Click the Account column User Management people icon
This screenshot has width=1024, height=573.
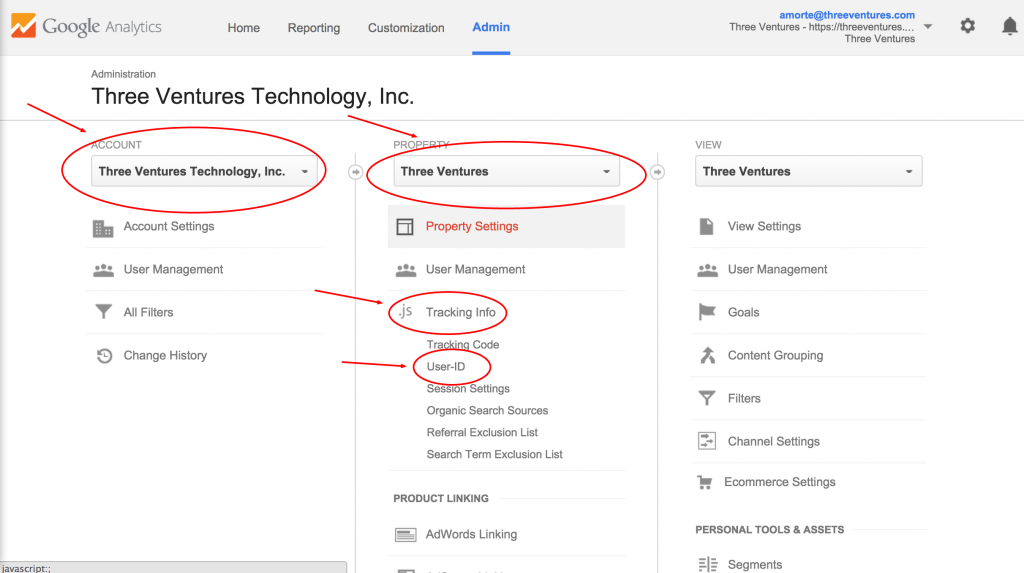pos(103,270)
